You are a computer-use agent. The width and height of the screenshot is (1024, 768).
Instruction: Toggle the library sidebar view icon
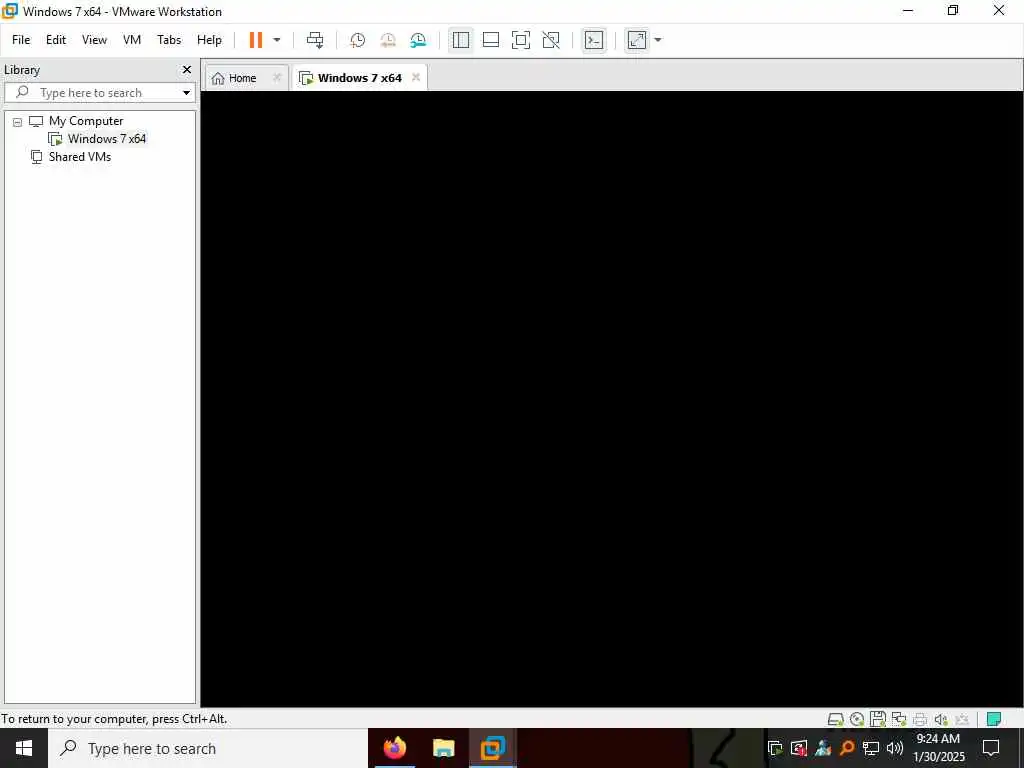pyautogui.click(x=460, y=40)
